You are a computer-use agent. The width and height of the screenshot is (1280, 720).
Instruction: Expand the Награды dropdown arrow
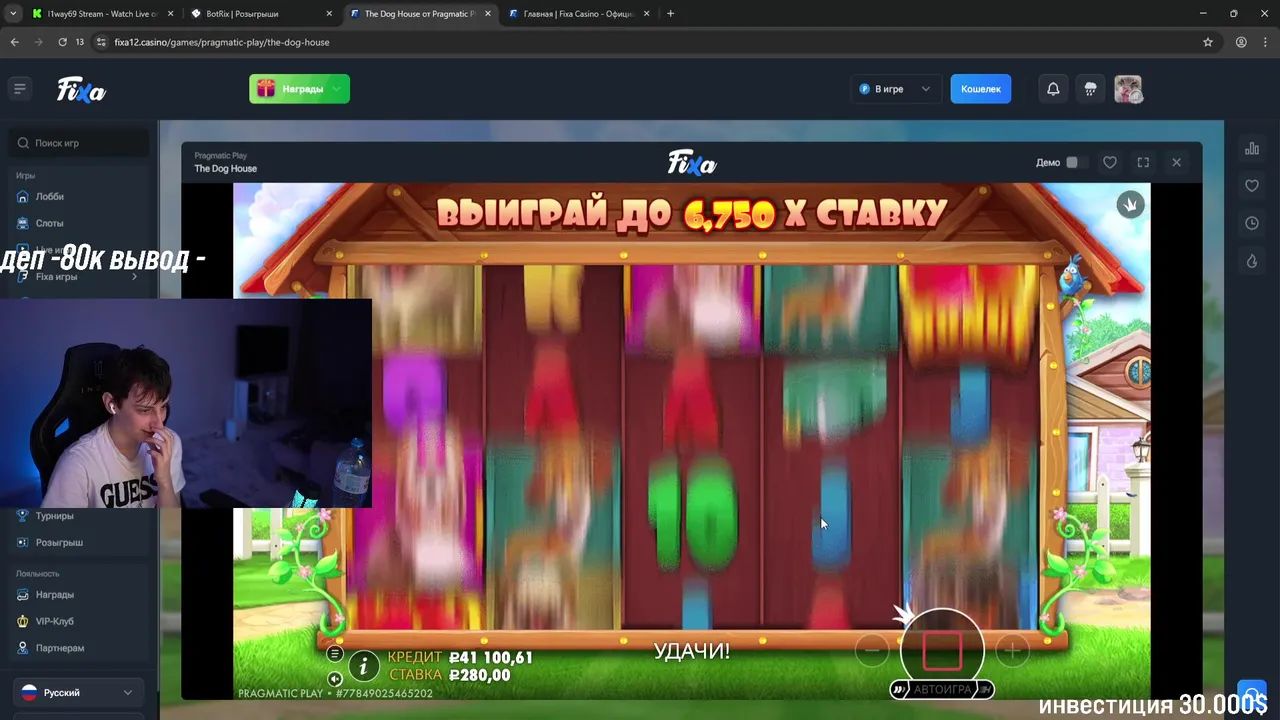pyautogui.click(x=337, y=89)
